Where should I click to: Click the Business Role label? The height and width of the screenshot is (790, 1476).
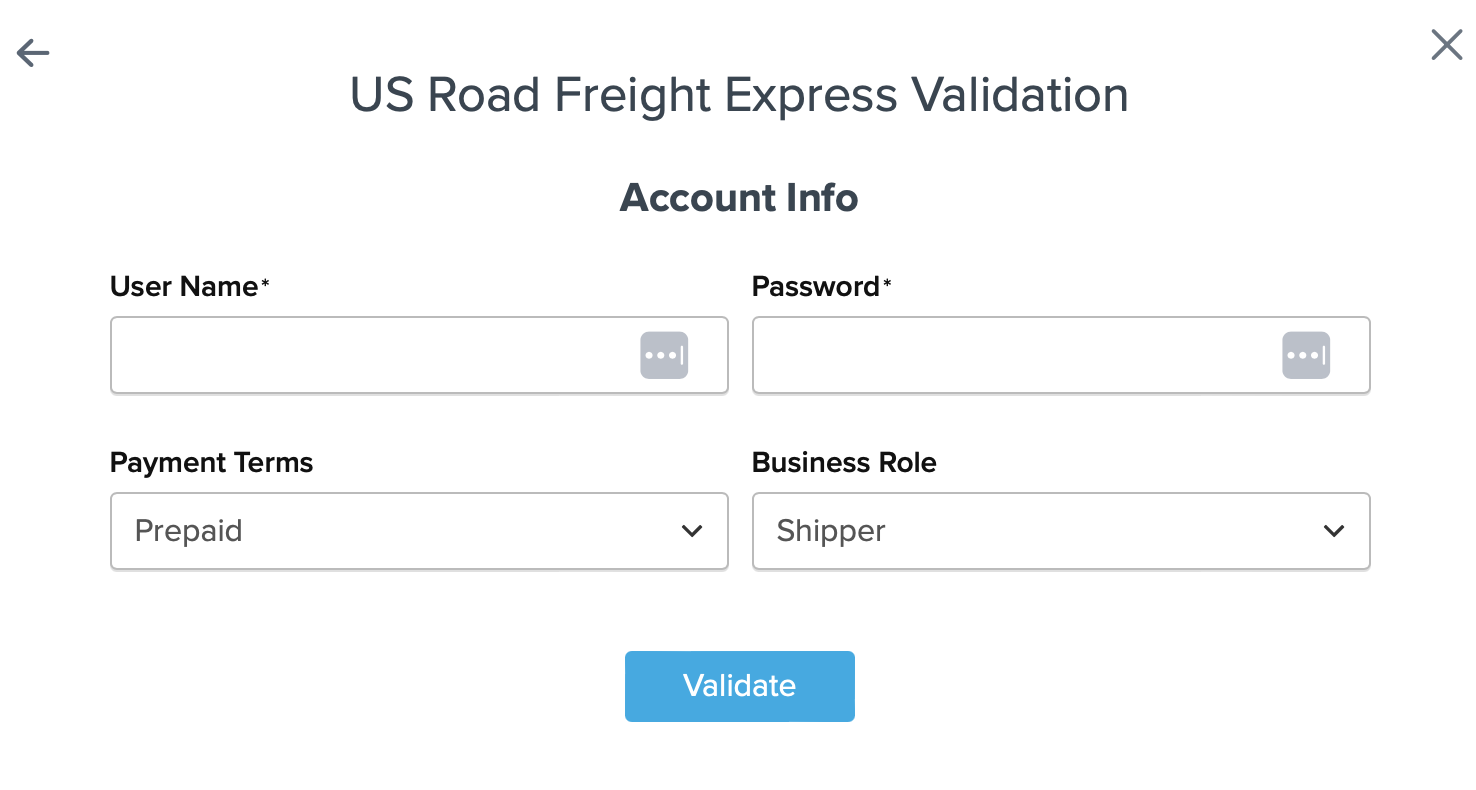click(x=844, y=463)
